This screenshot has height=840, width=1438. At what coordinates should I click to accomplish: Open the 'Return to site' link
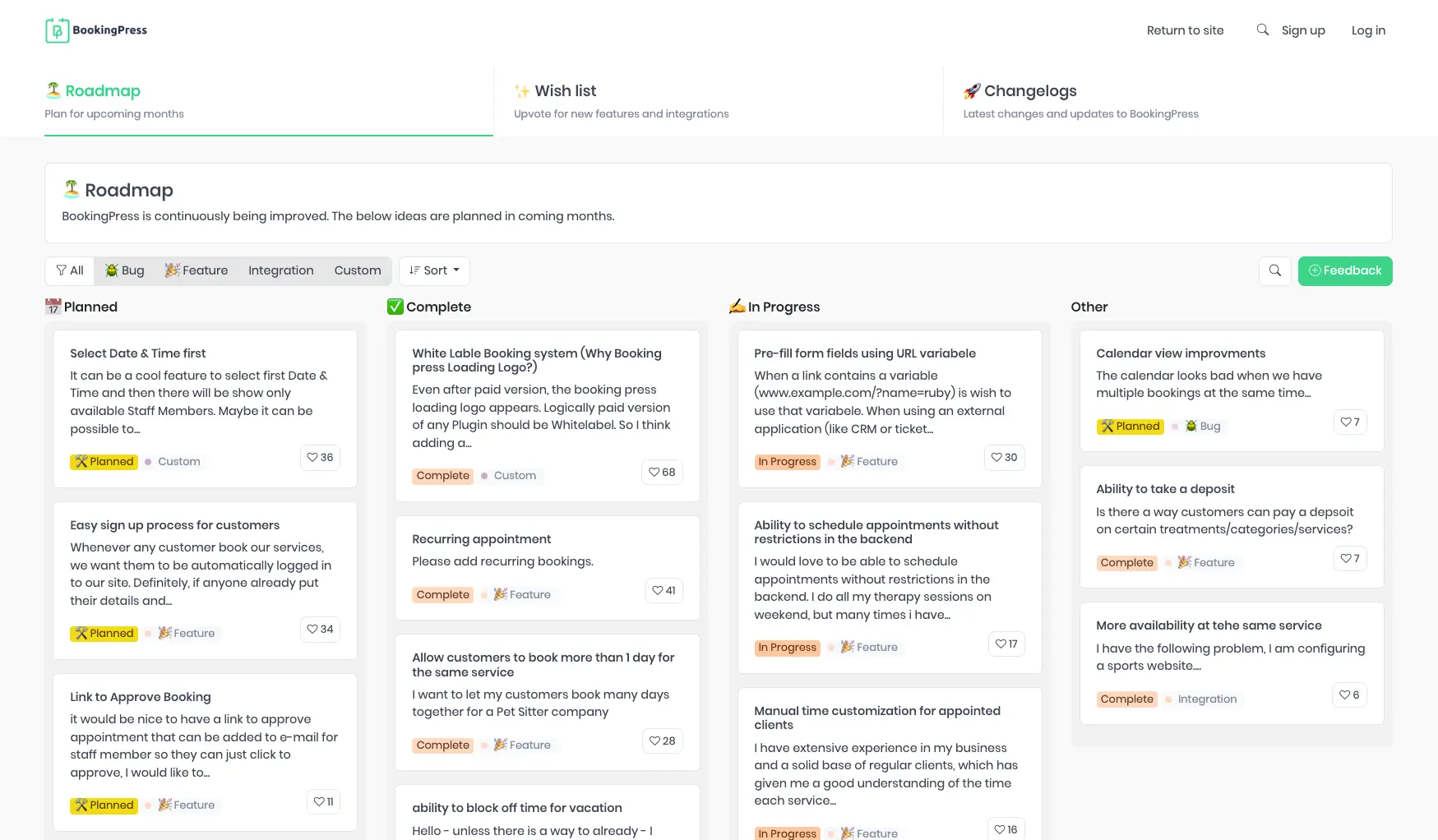(1185, 30)
